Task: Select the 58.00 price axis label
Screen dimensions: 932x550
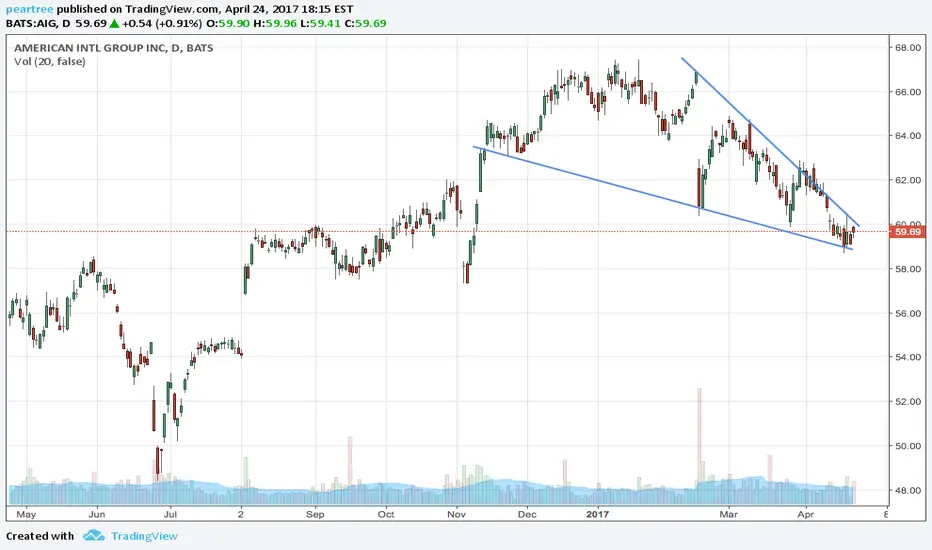Action: point(908,269)
